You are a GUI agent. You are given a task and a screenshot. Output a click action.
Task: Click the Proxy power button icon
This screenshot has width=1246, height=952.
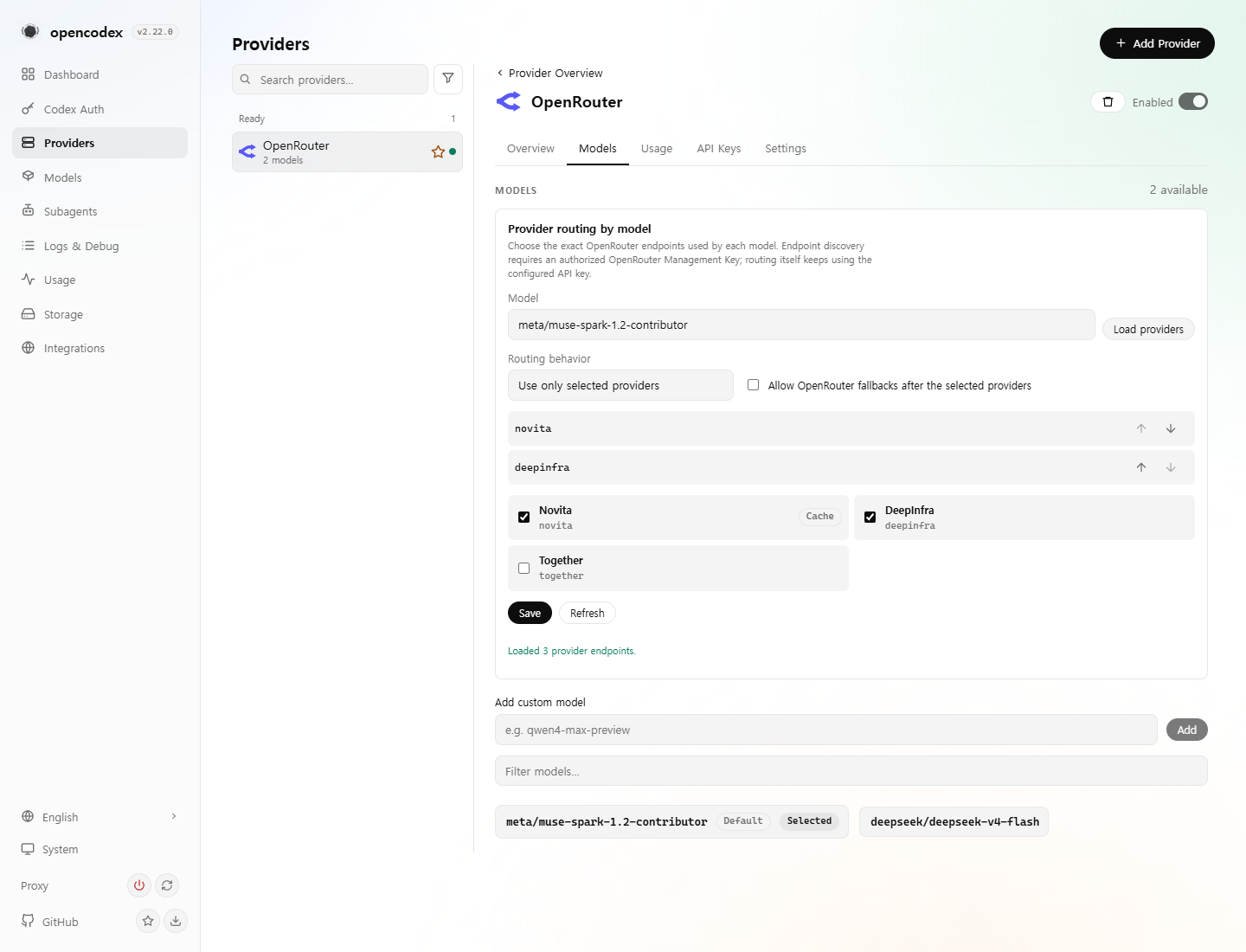pyautogui.click(x=138, y=885)
